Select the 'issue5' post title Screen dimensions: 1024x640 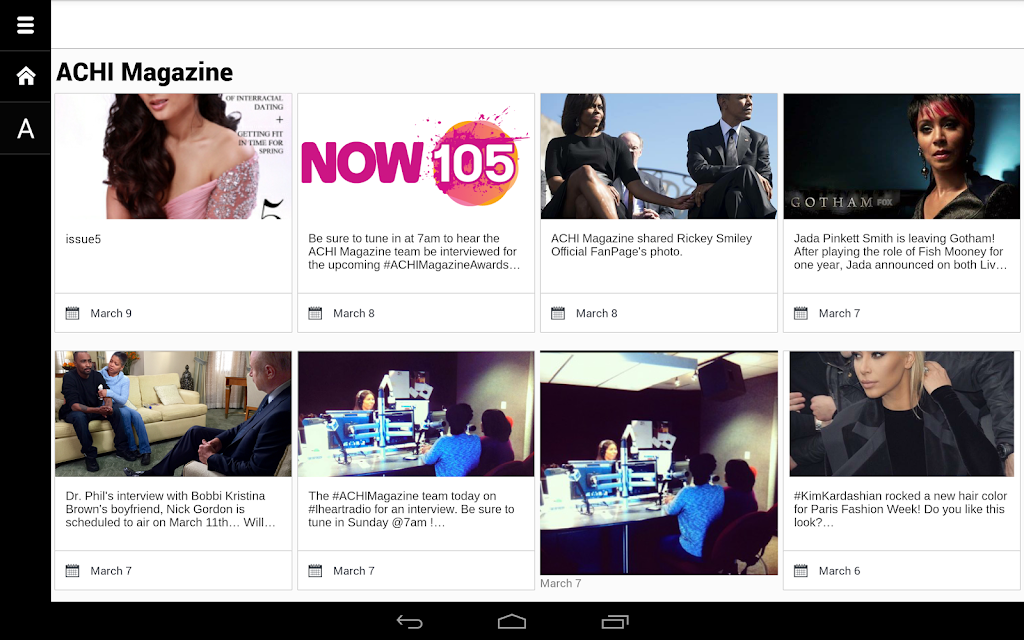pos(83,239)
